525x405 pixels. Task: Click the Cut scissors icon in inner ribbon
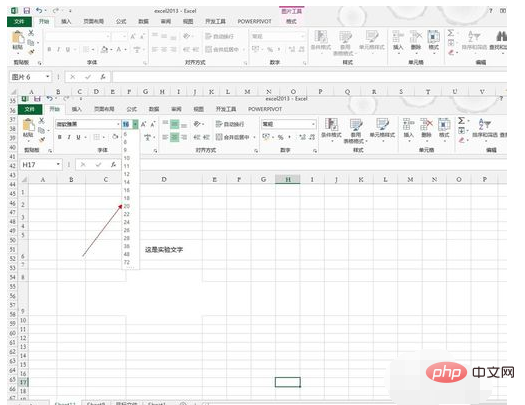click(x=42, y=120)
